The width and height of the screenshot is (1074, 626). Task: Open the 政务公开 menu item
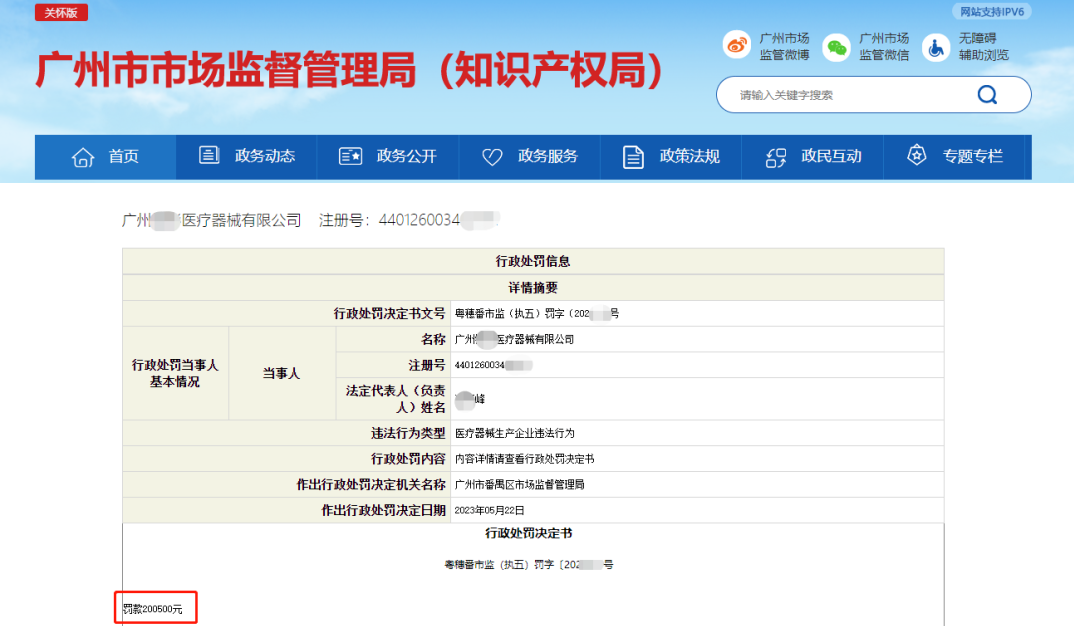[406, 157]
